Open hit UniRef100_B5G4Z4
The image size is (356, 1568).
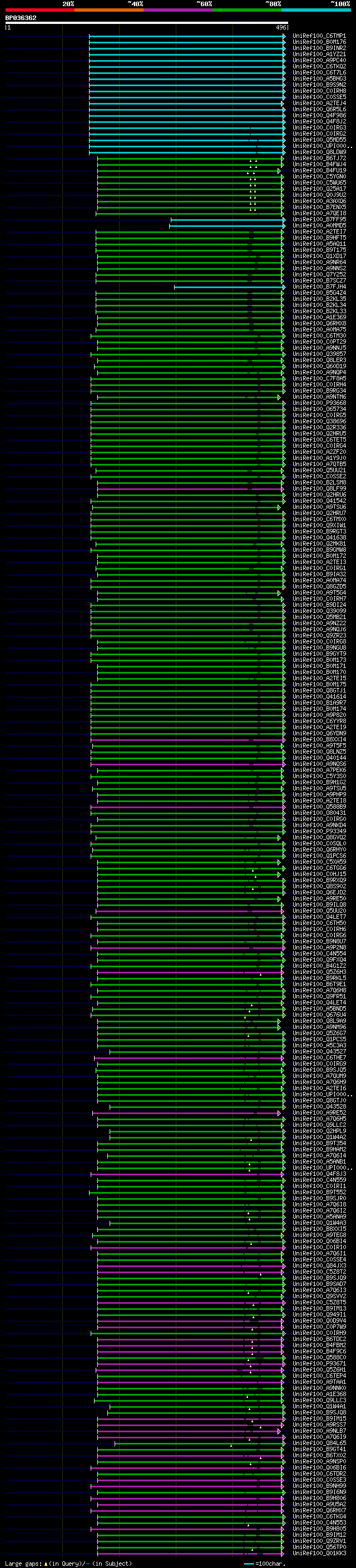click(319, 293)
